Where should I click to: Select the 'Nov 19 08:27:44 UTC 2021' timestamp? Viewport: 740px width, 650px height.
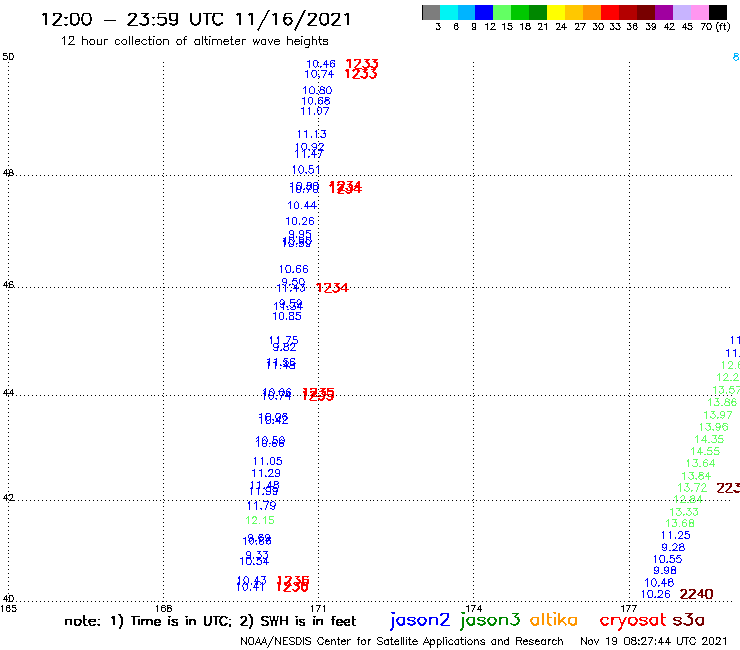pyautogui.click(x=654, y=641)
